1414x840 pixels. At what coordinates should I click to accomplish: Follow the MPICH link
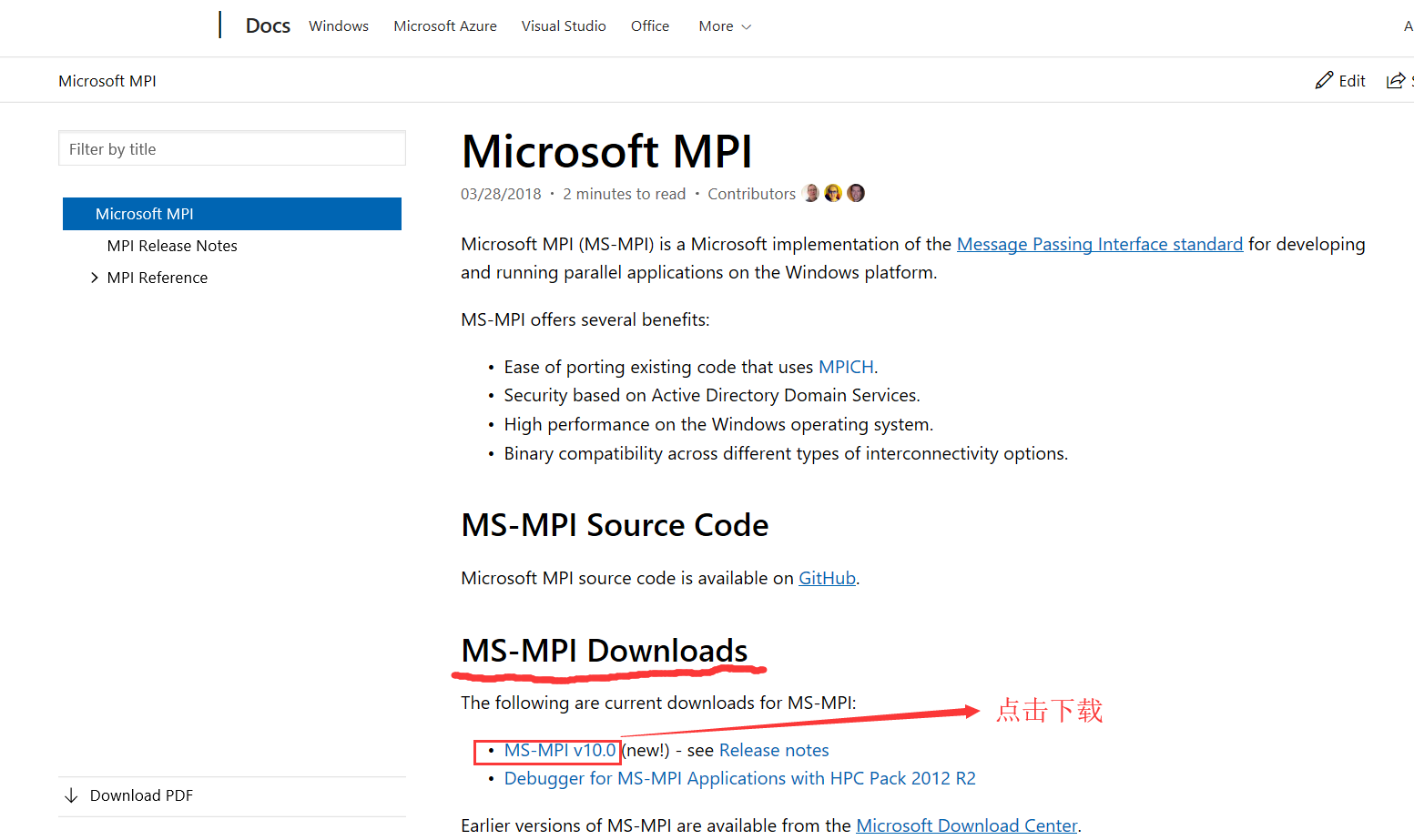point(846,367)
